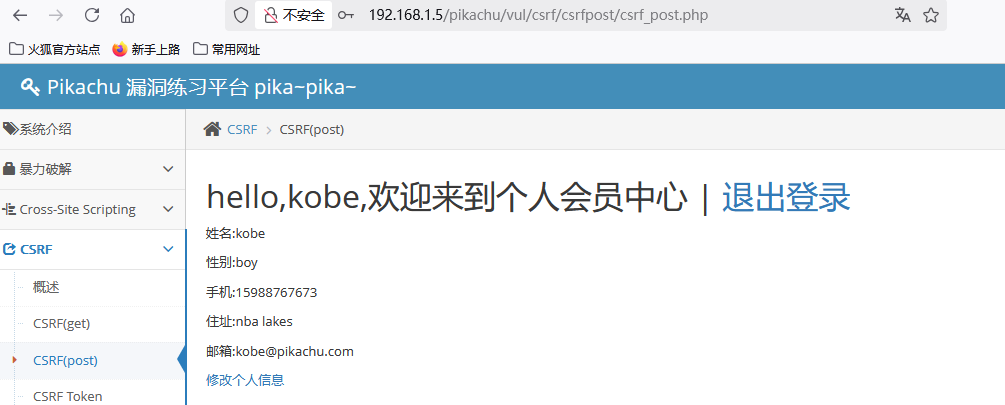The image size is (1005, 405).
Task: Open the 概述 sidebar entry
Action: pyautogui.click(x=46, y=287)
